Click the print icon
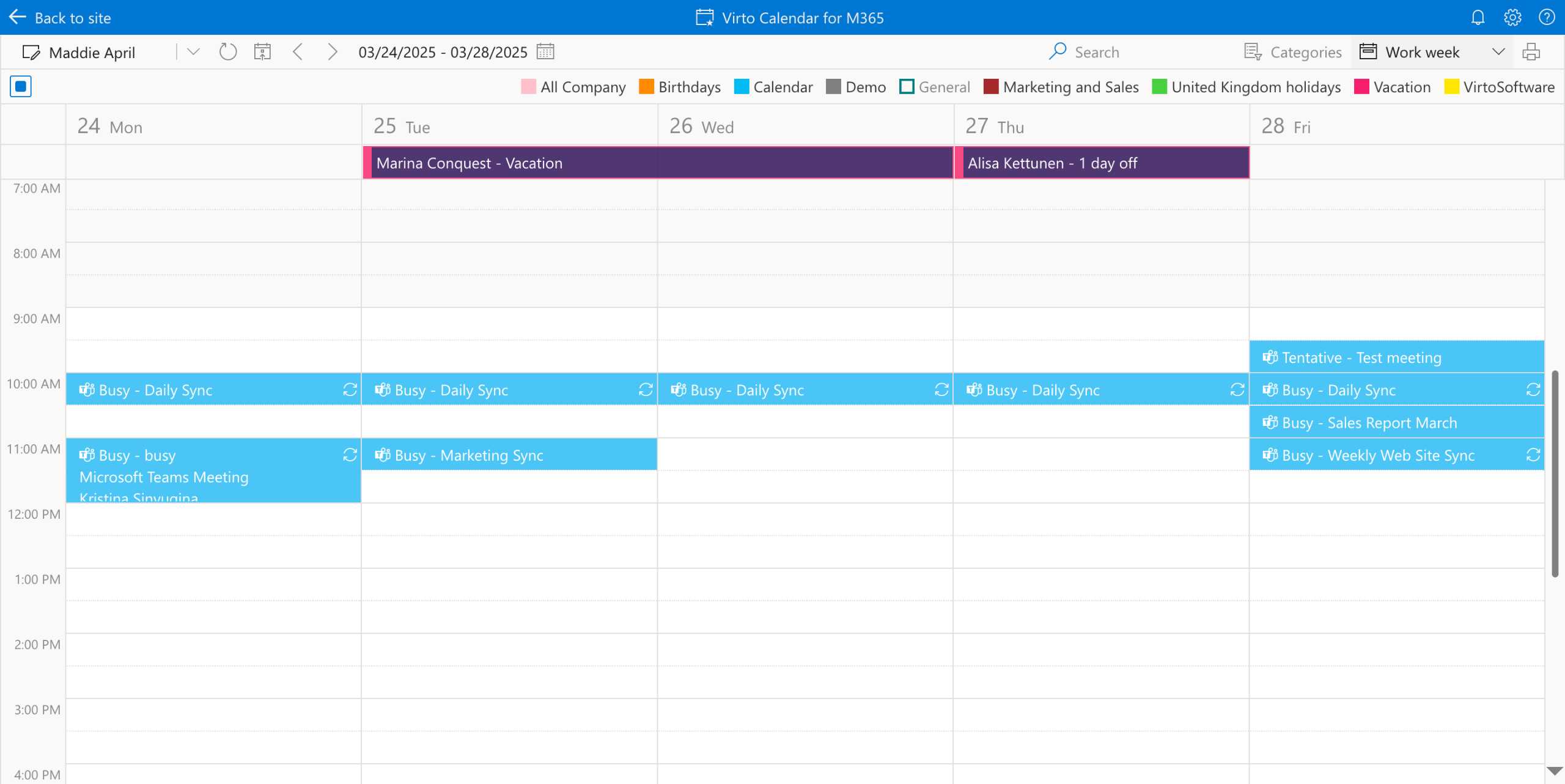1565x784 pixels. coord(1531,52)
